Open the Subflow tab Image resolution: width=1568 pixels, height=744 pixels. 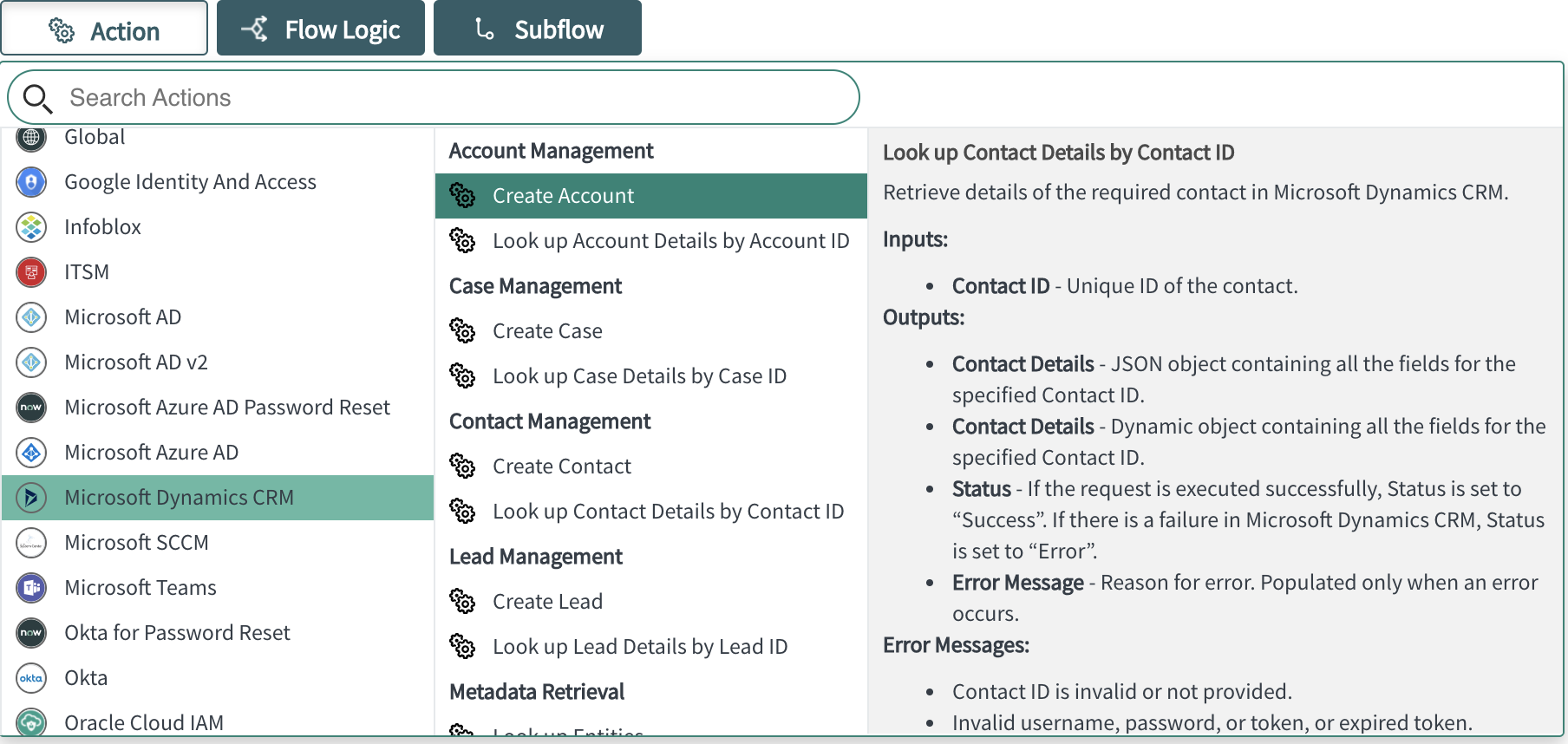538,29
